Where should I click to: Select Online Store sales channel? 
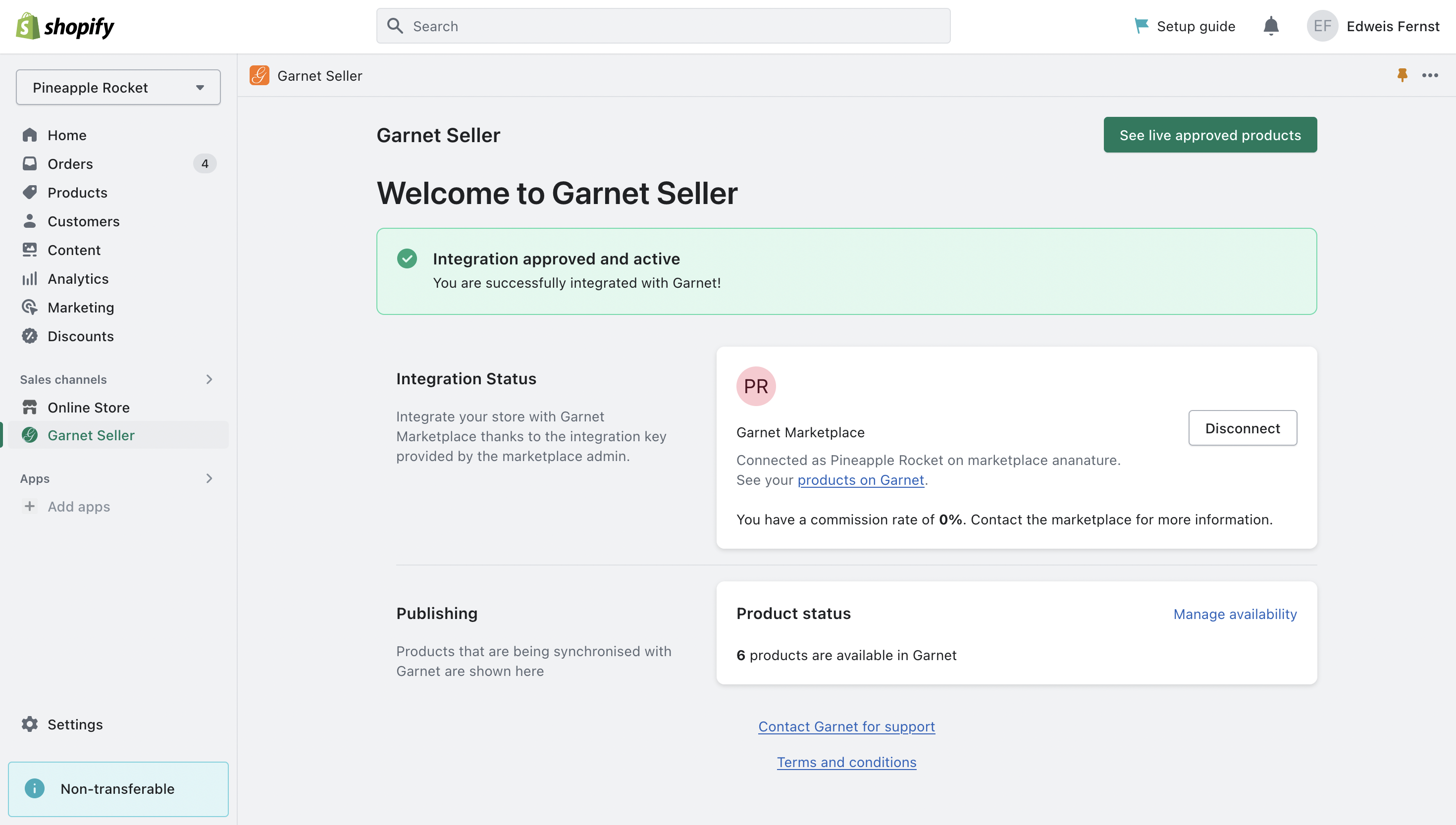pyautogui.click(x=88, y=408)
